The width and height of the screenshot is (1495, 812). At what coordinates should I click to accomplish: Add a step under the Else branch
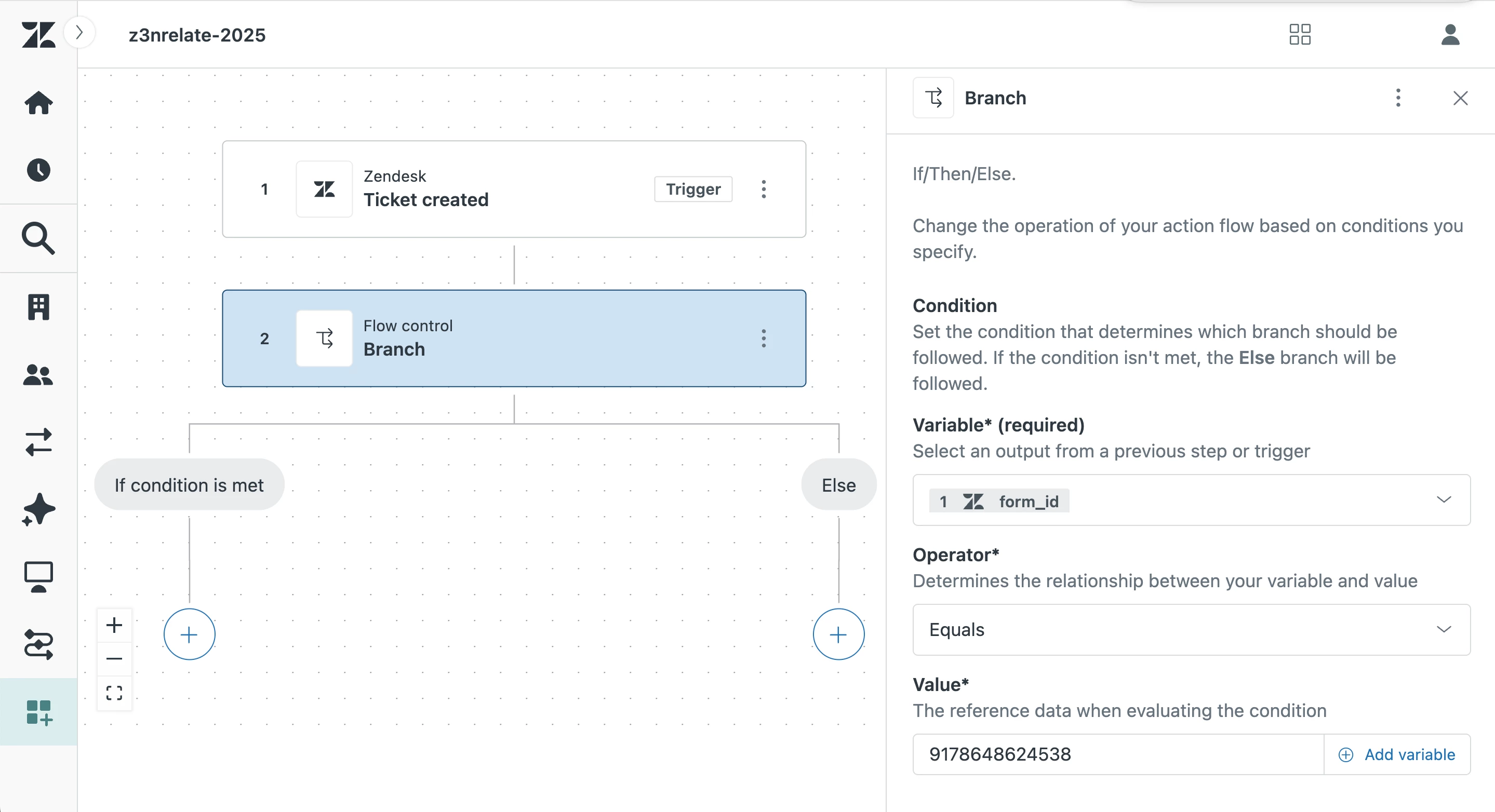tap(838, 634)
